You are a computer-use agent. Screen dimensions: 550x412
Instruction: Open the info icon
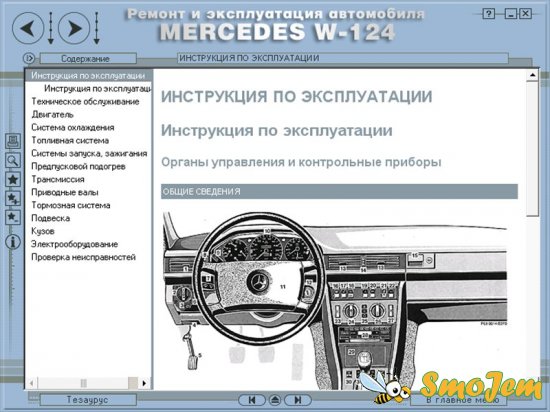tap(13, 242)
